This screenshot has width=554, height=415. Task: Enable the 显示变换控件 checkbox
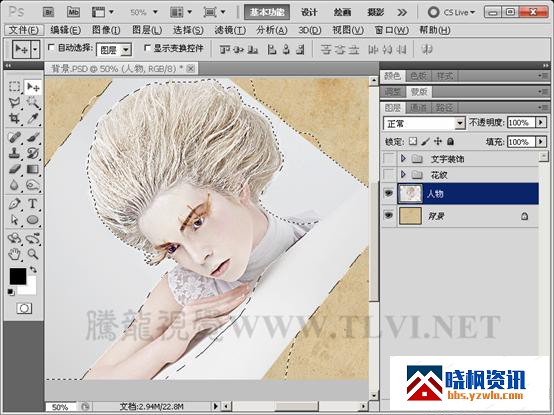click(147, 47)
